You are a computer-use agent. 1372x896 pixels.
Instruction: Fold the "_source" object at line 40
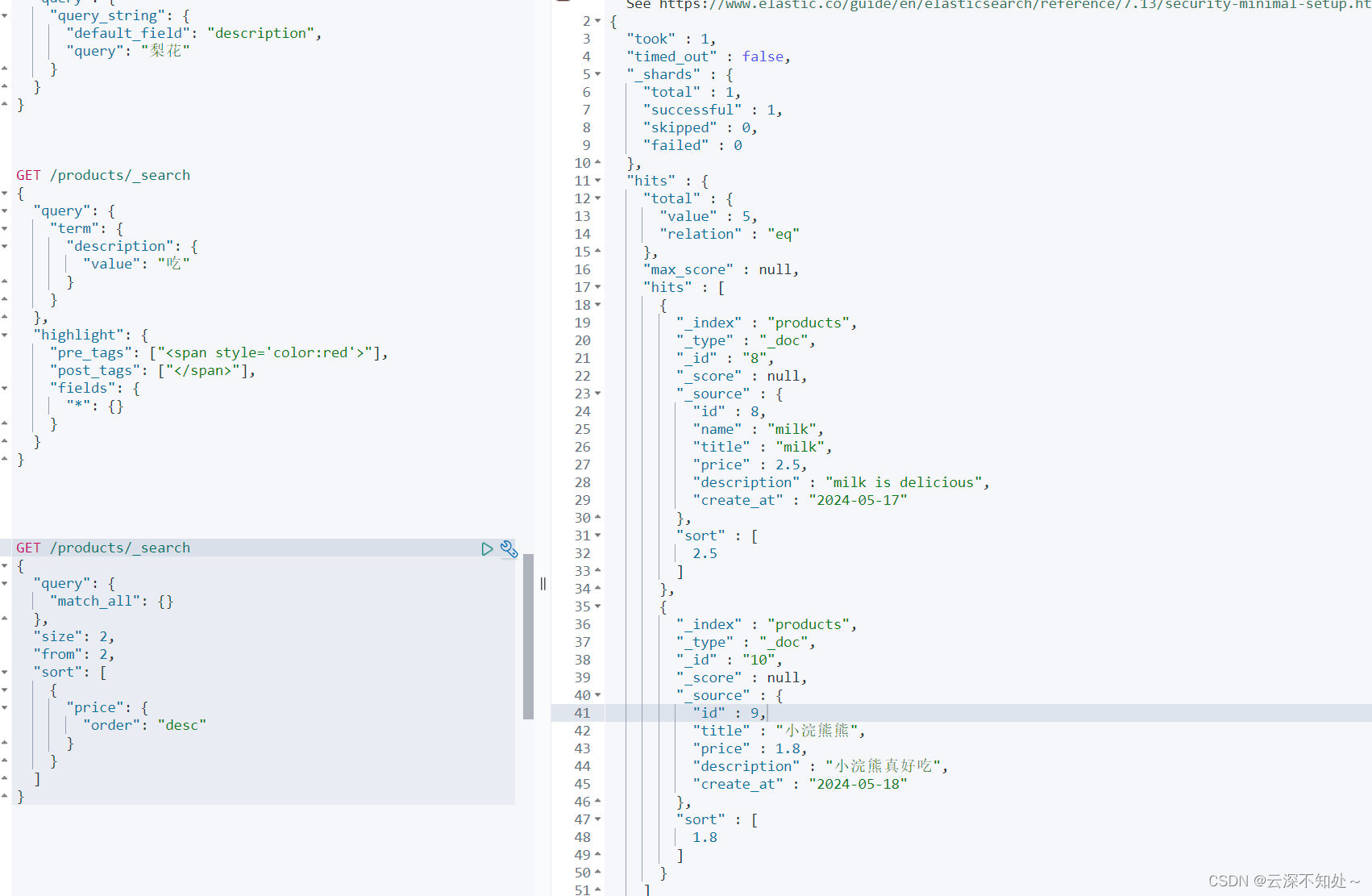coord(597,695)
